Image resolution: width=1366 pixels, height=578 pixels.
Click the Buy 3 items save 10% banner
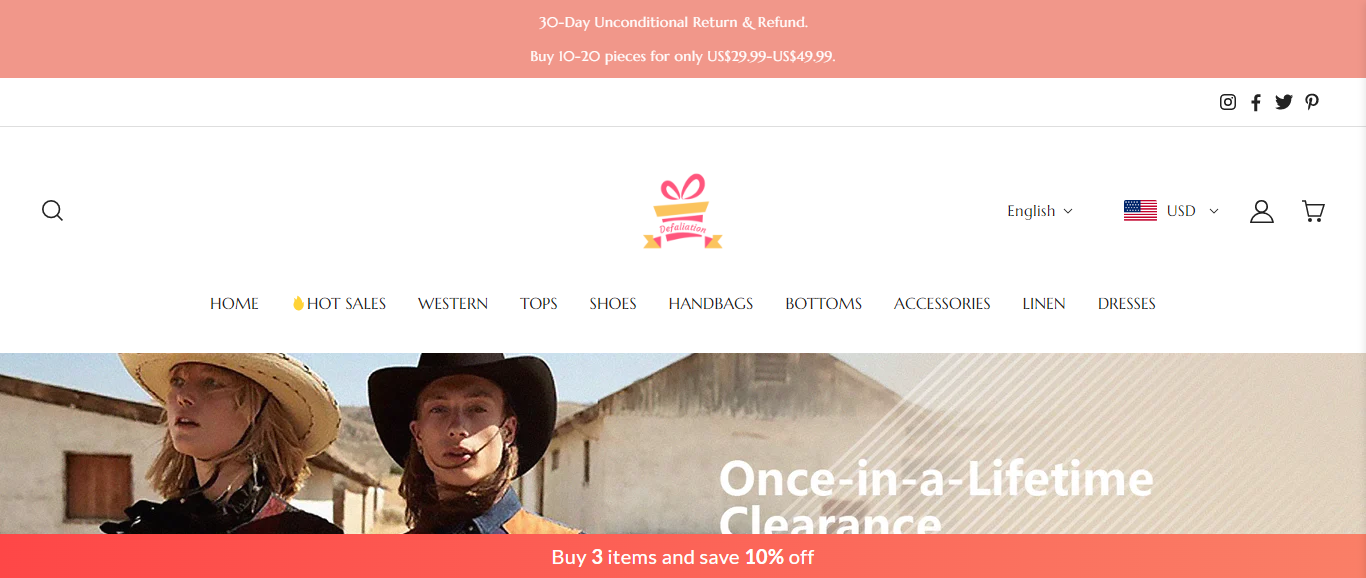click(x=683, y=556)
